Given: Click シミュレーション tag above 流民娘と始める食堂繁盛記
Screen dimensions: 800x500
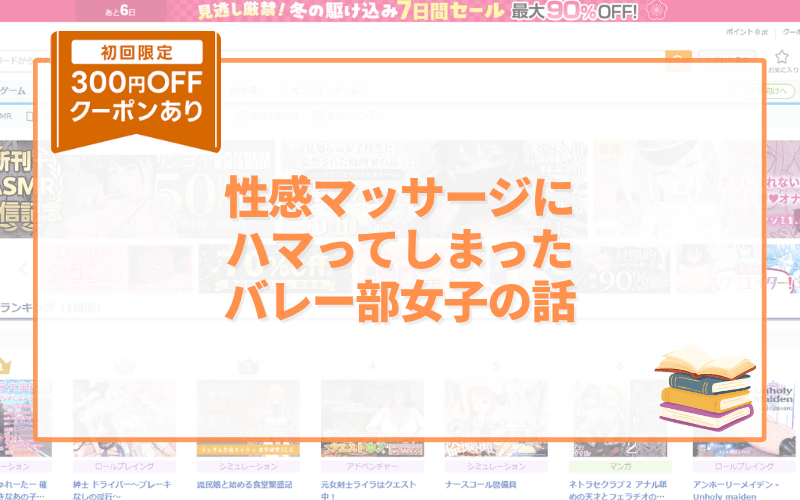Looking at the screenshot, I should click(248, 466).
